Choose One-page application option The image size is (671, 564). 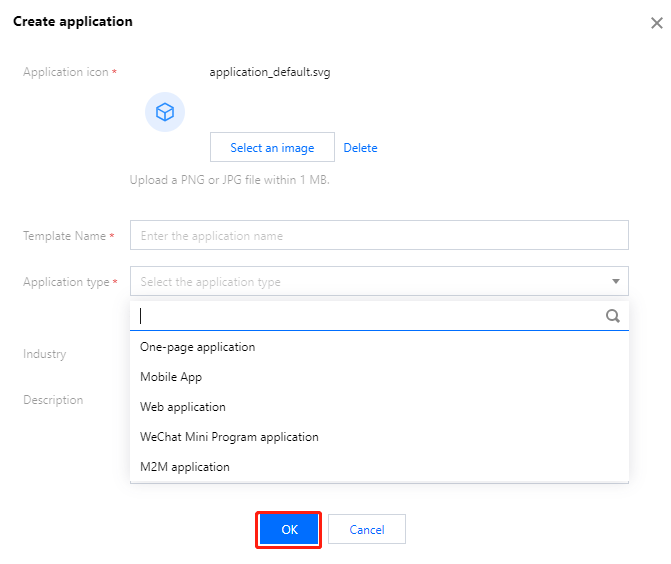point(198,347)
